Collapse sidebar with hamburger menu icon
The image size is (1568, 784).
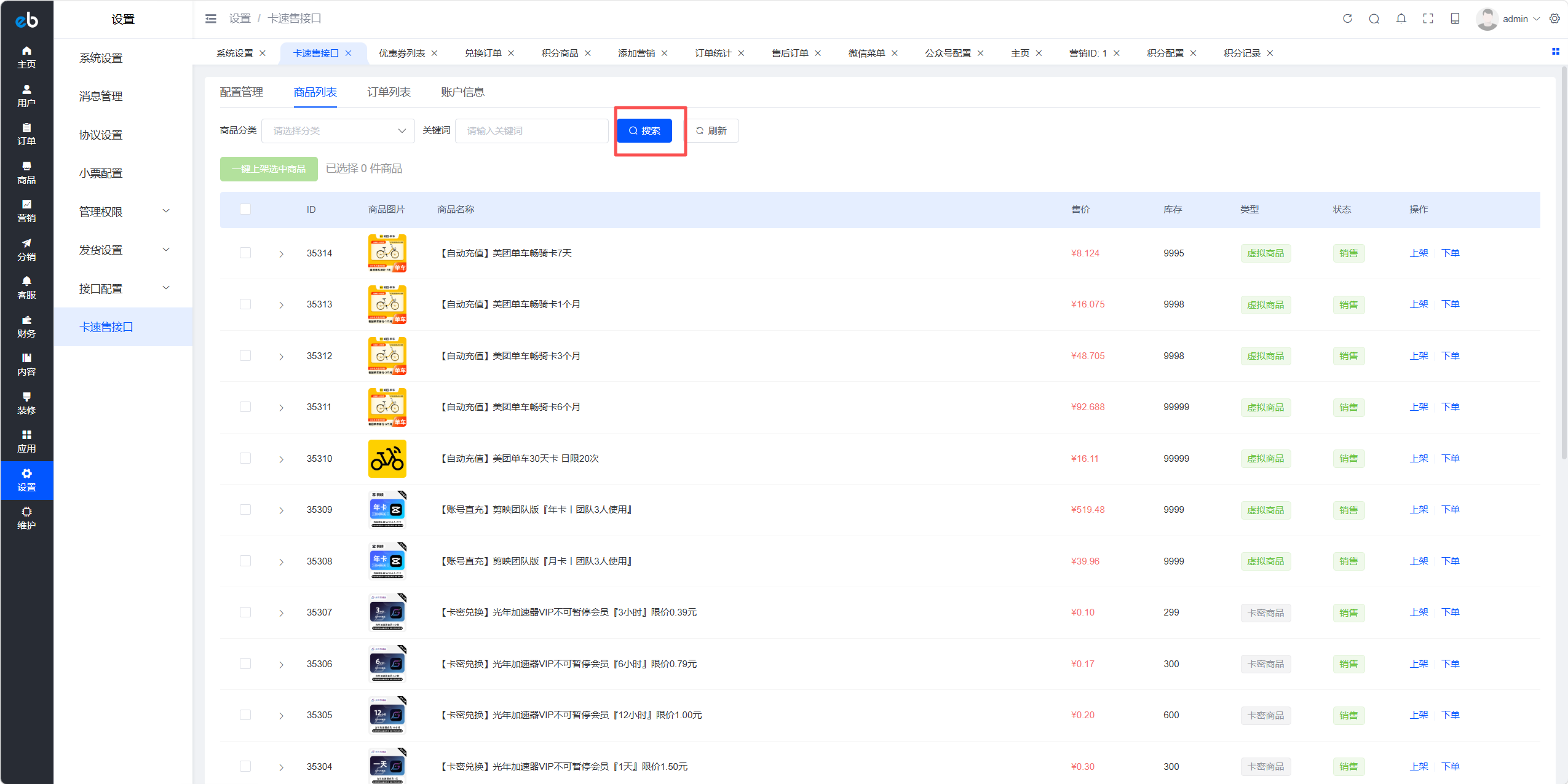click(x=211, y=18)
